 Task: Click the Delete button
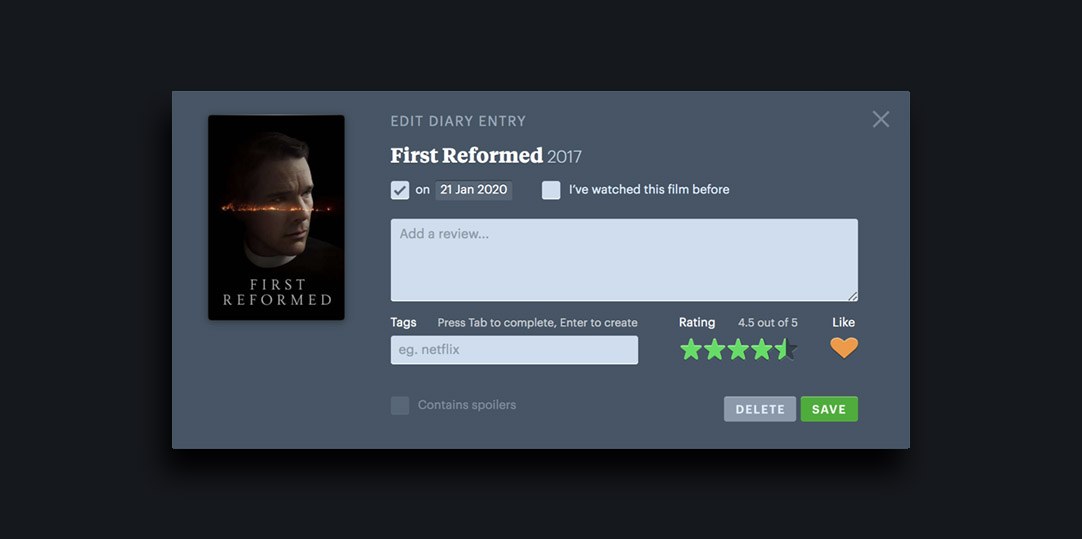(760, 409)
